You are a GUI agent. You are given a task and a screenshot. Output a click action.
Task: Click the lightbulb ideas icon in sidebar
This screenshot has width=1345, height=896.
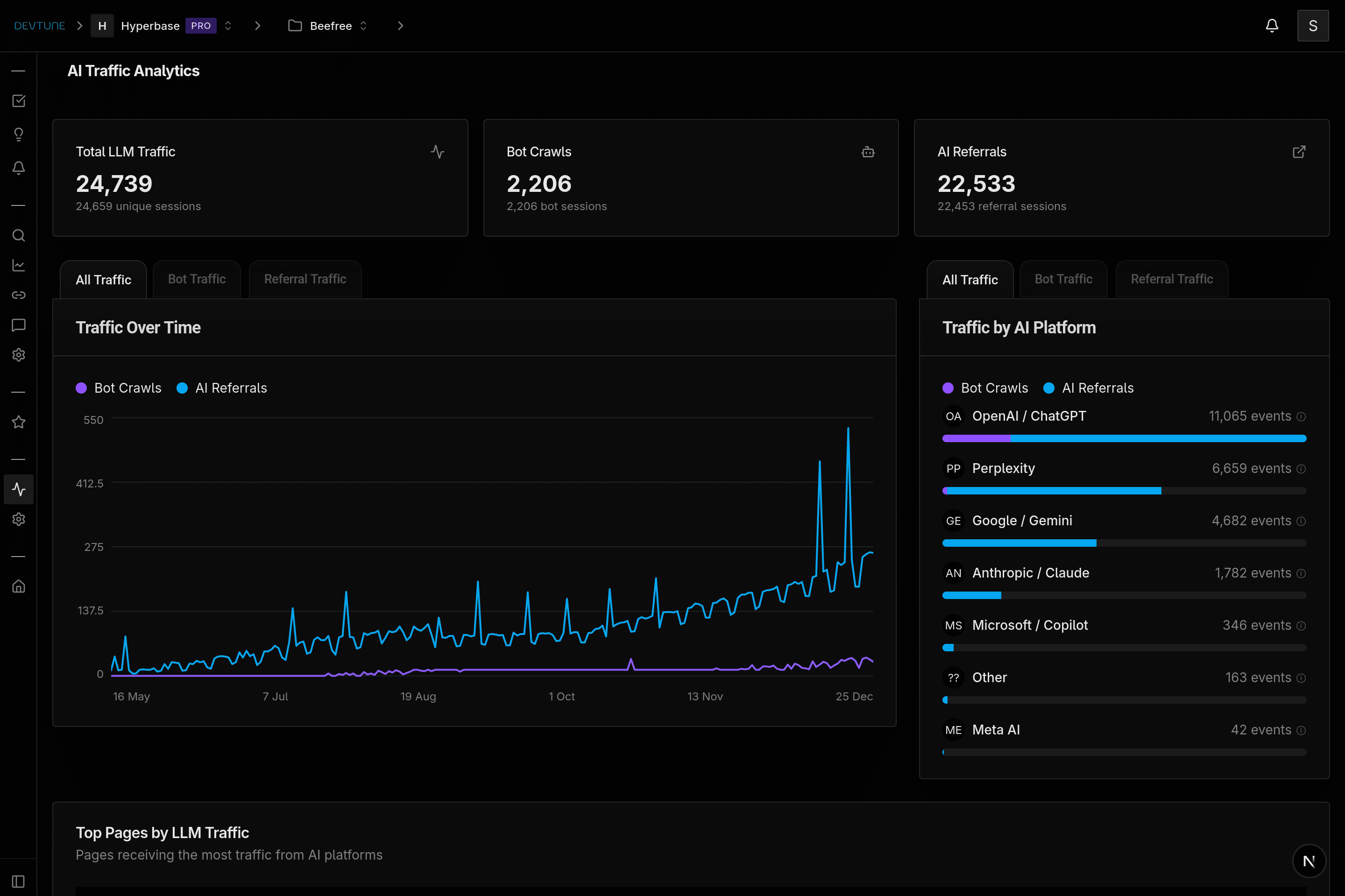[18, 134]
